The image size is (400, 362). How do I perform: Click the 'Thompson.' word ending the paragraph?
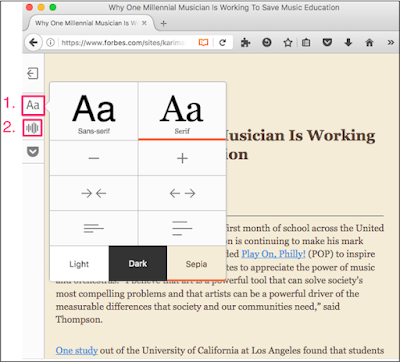[79, 320]
